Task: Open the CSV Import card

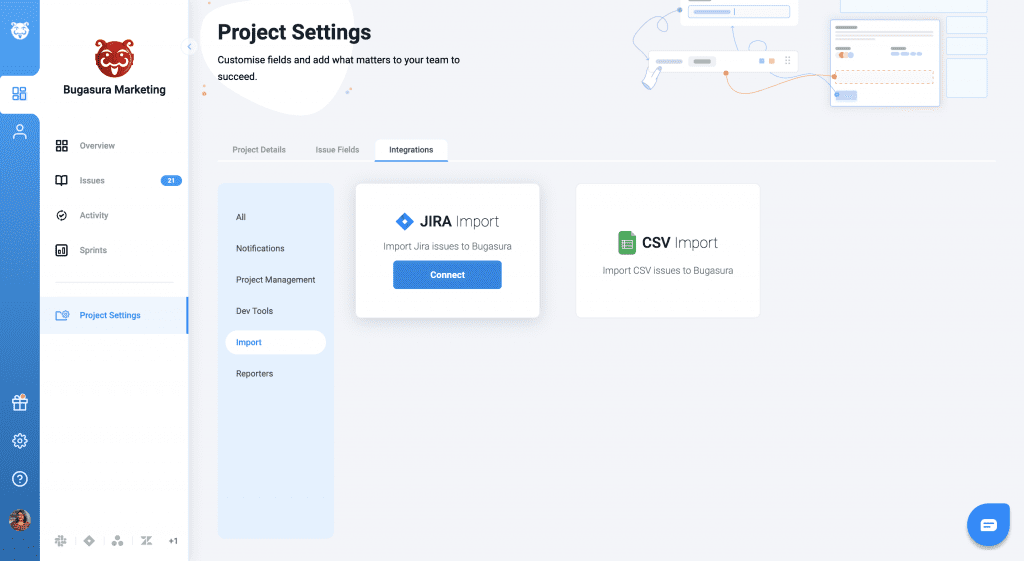Action: pyautogui.click(x=667, y=251)
